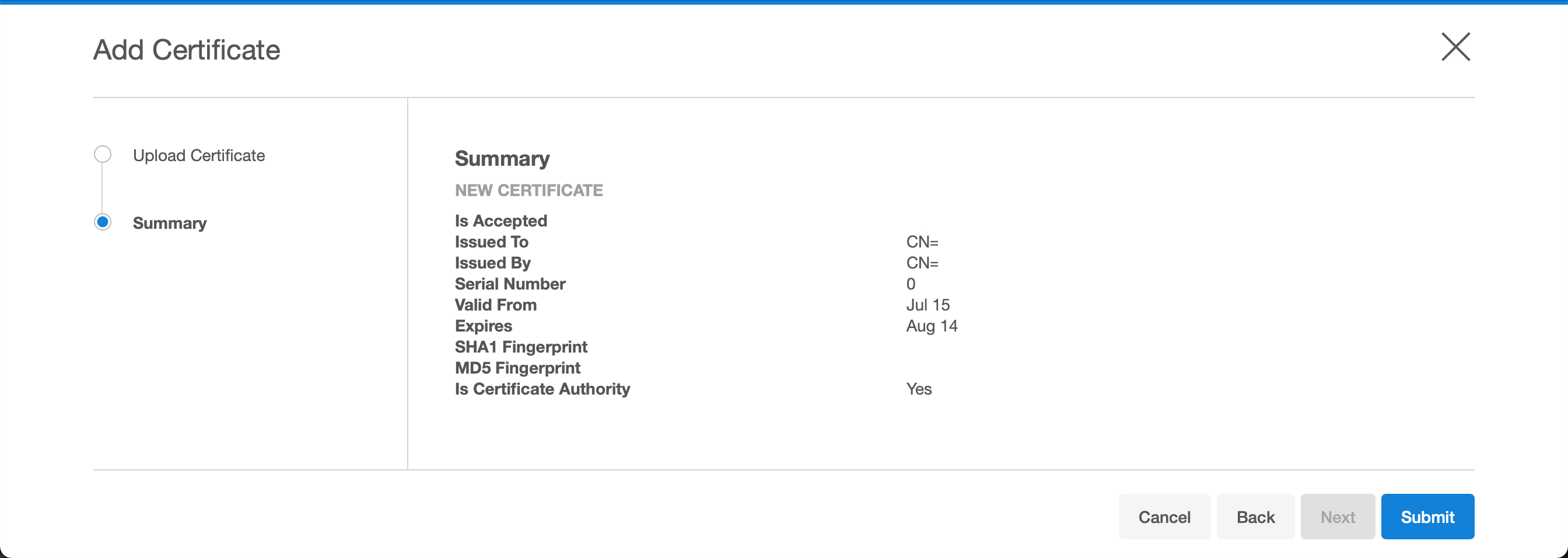Screen dimensions: 1568x558
Task: Click the disabled Next button
Action: (1338, 517)
